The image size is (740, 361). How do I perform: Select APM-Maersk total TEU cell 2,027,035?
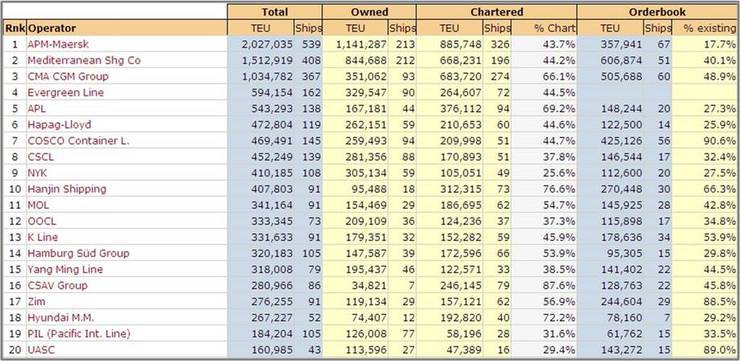(x=267, y=44)
